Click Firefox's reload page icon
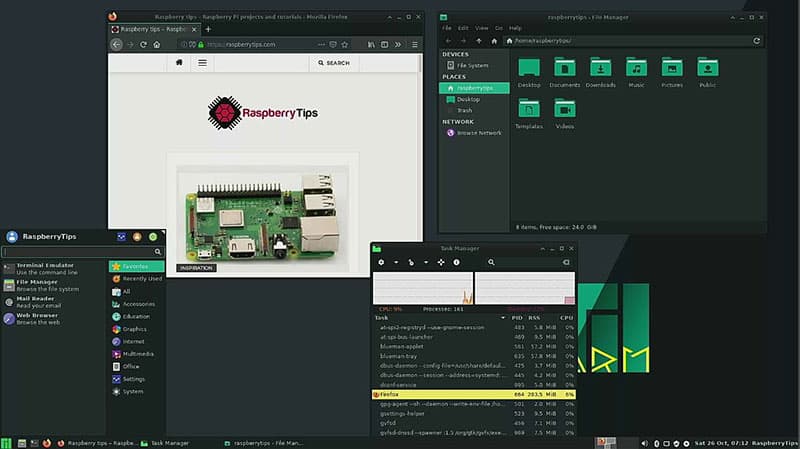Viewport: 800px width, 449px height. click(x=143, y=44)
